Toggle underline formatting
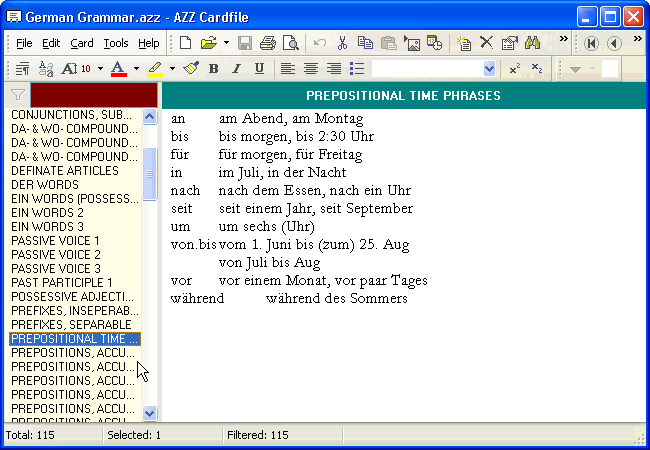Viewport: 650px width, 450px height. point(260,69)
